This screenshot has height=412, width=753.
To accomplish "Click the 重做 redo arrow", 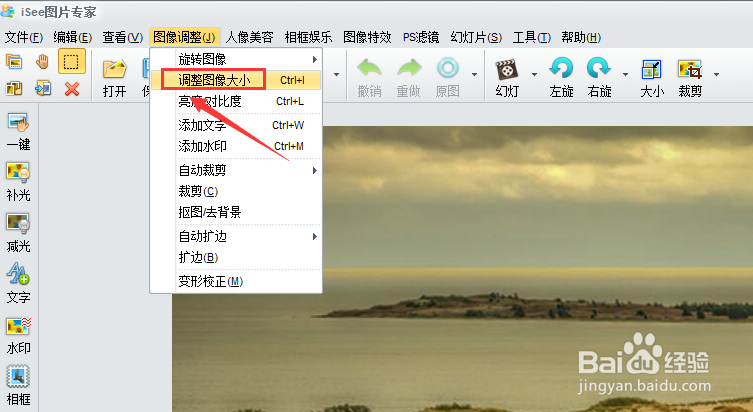I will point(409,78).
